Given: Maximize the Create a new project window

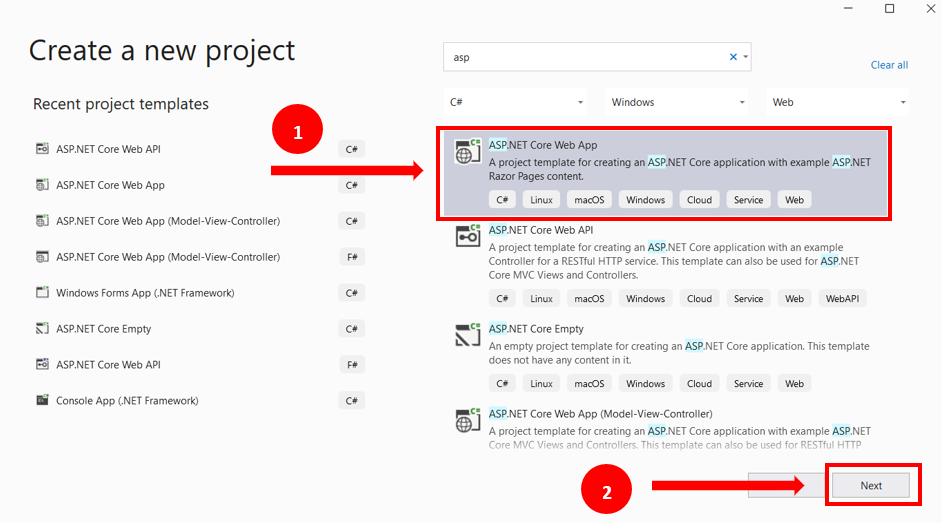Looking at the screenshot, I should [890, 8].
